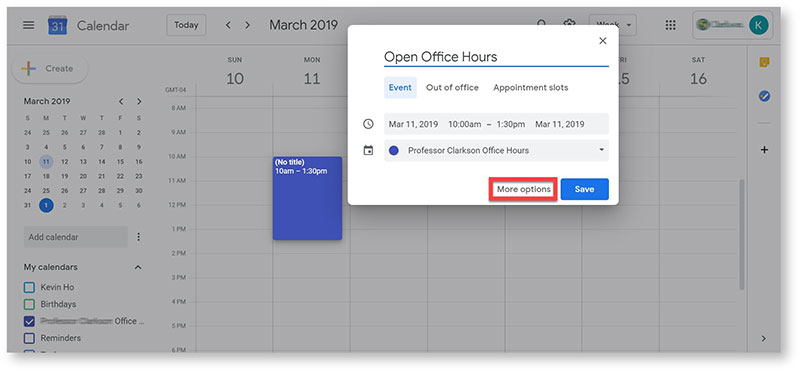Screen dimensions: 800x372
Task: Click the clock icon in dialog
Action: click(x=368, y=124)
